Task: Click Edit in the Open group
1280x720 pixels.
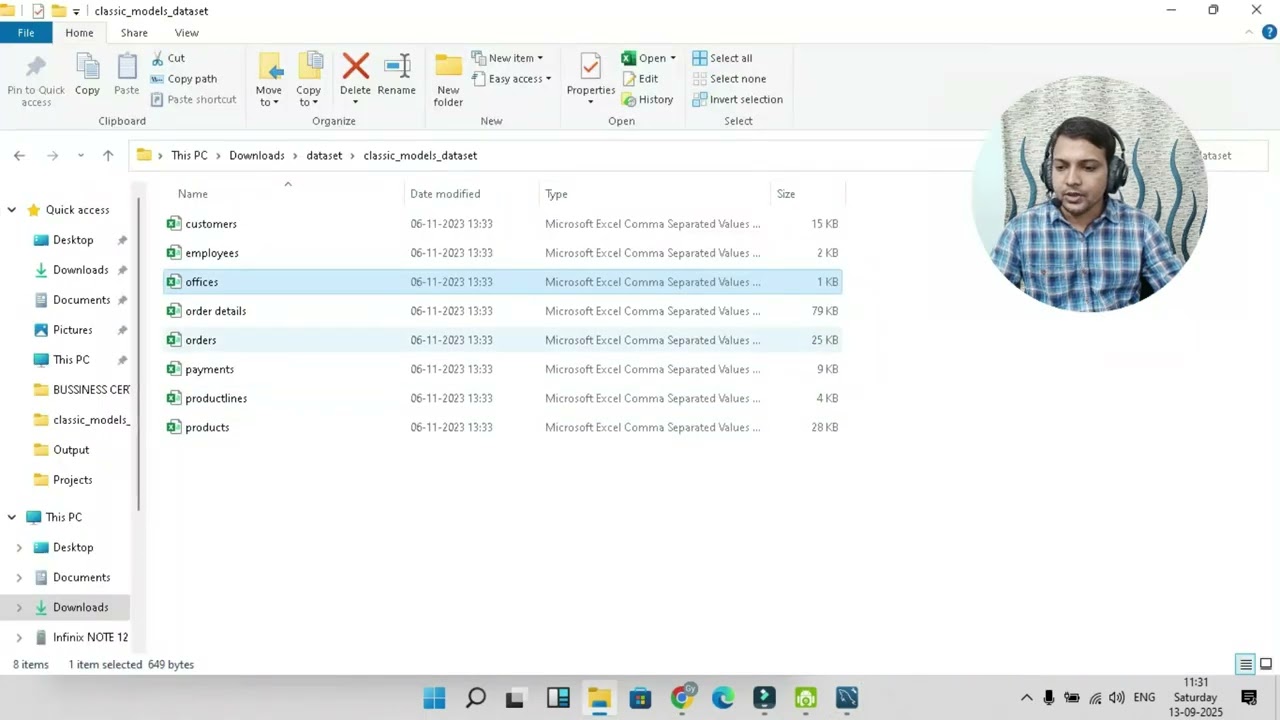Action: click(x=640, y=79)
